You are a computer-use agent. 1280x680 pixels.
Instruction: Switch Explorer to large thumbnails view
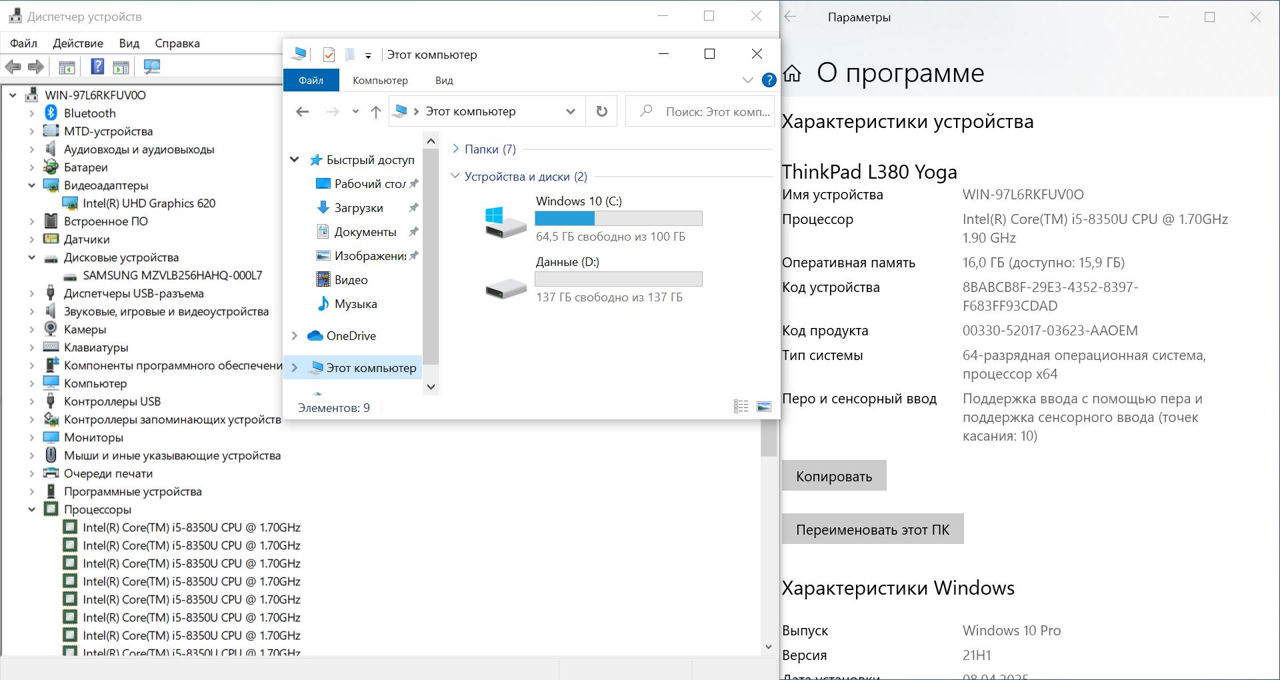coord(764,407)
